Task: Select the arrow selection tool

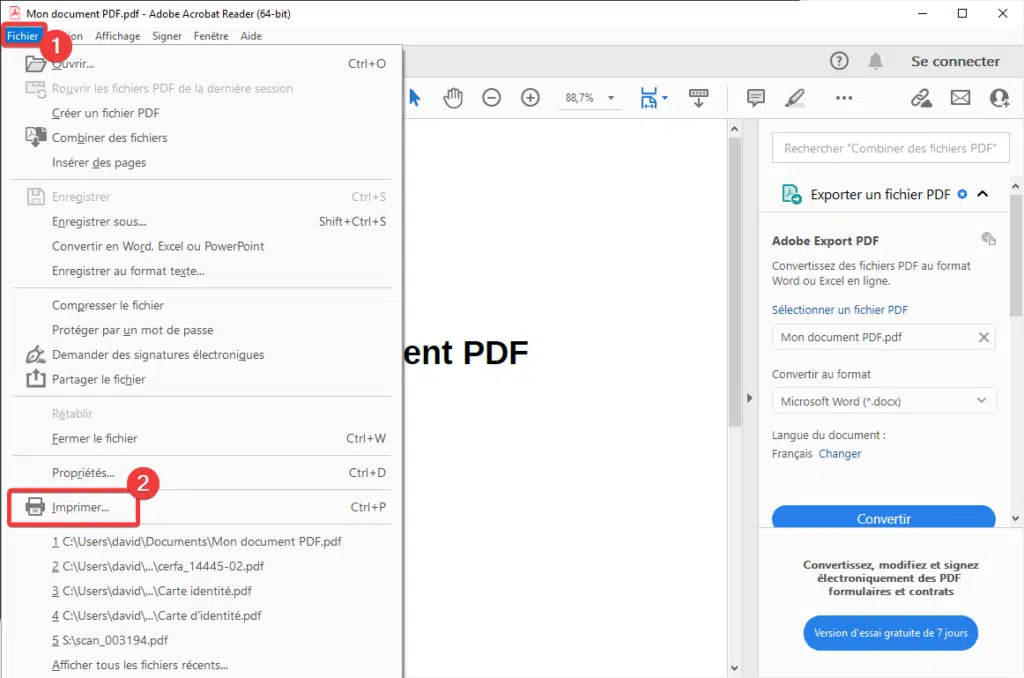Action: point(415,98)
